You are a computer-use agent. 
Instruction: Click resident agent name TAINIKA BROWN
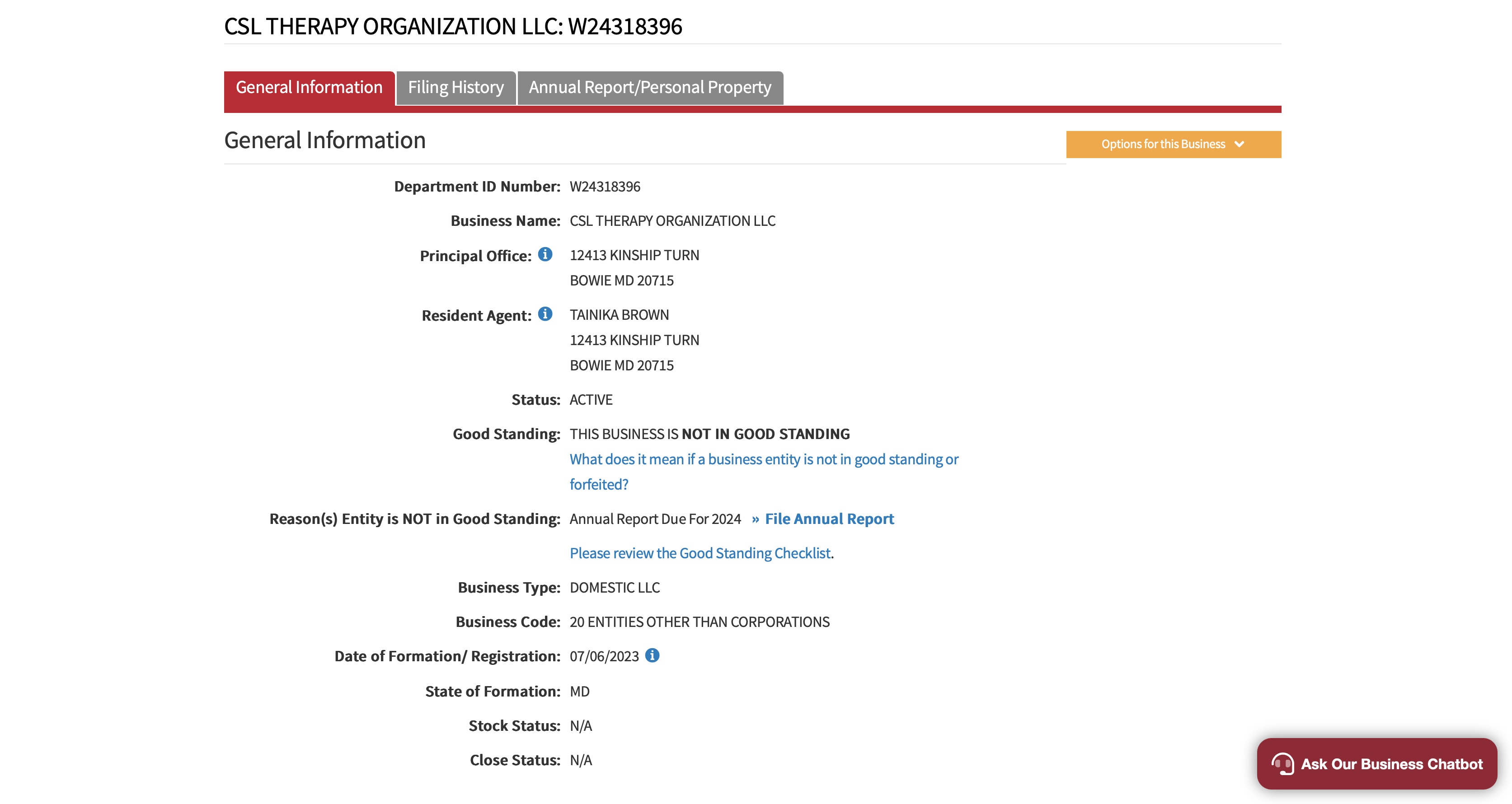(619, 315)
